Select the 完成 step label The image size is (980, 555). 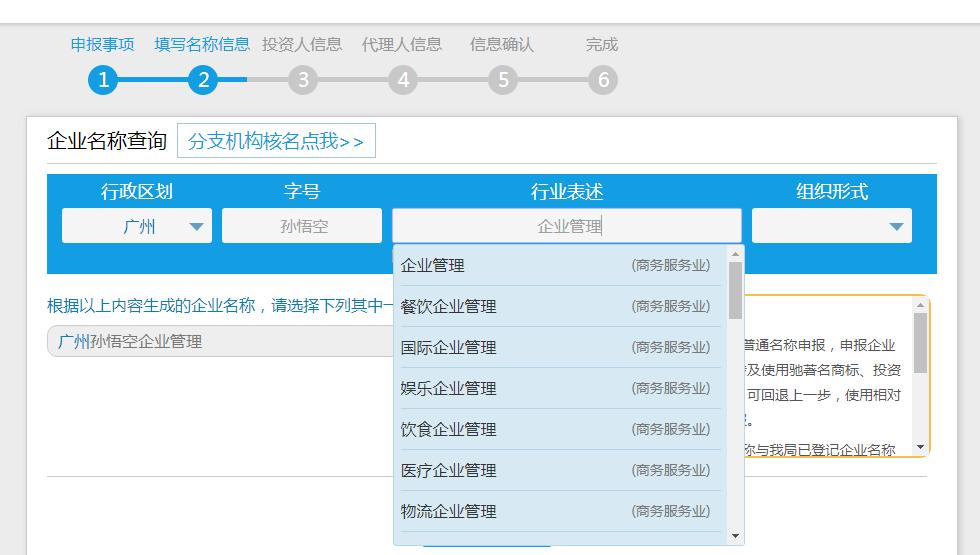[602, 44]
